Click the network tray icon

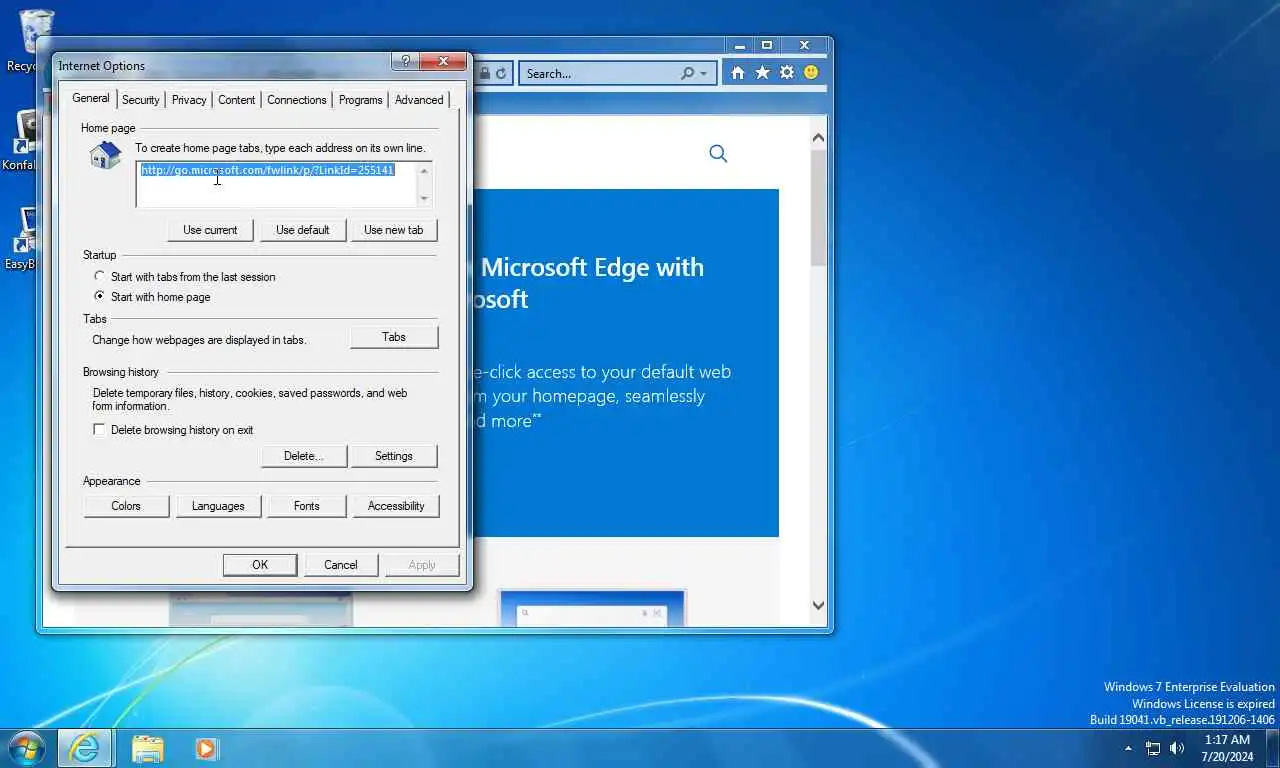click(1153, 748)
